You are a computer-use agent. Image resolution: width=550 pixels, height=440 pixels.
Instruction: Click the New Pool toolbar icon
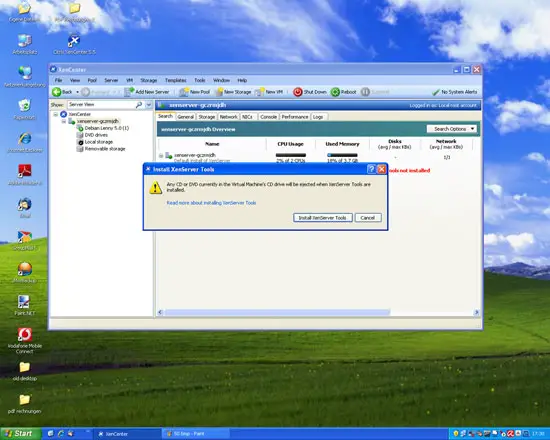pyautogui.click(x=184, y=92)
